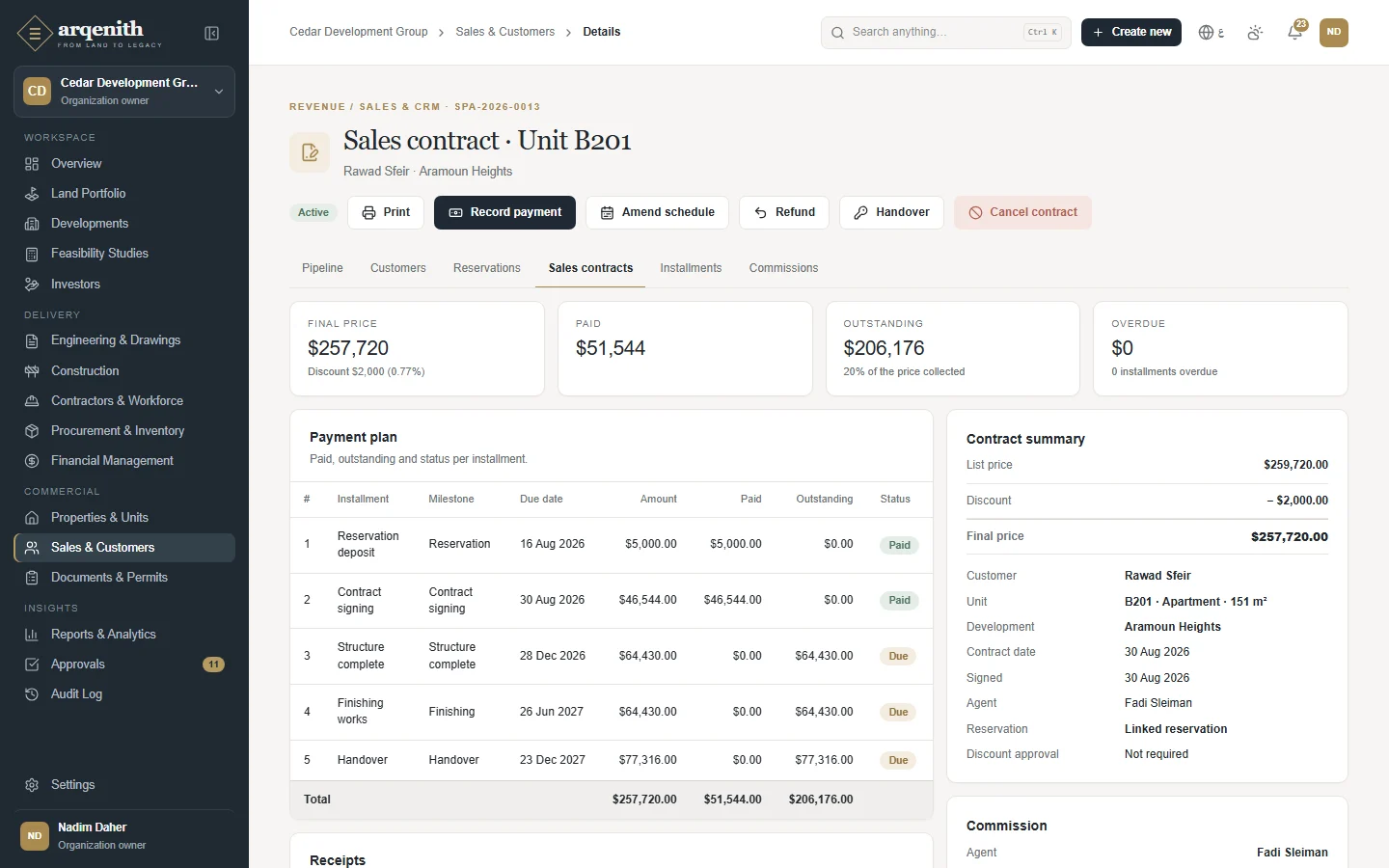Open Engineering & Drawings
Viewport: 1389px width, 868px height.
click(x=124, y=340)
